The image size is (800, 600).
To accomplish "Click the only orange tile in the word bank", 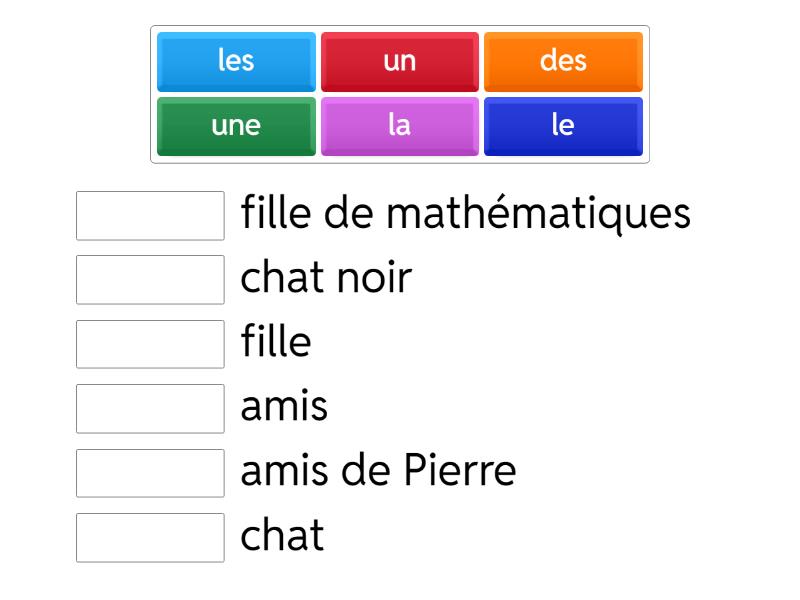I will pos(563,61).
